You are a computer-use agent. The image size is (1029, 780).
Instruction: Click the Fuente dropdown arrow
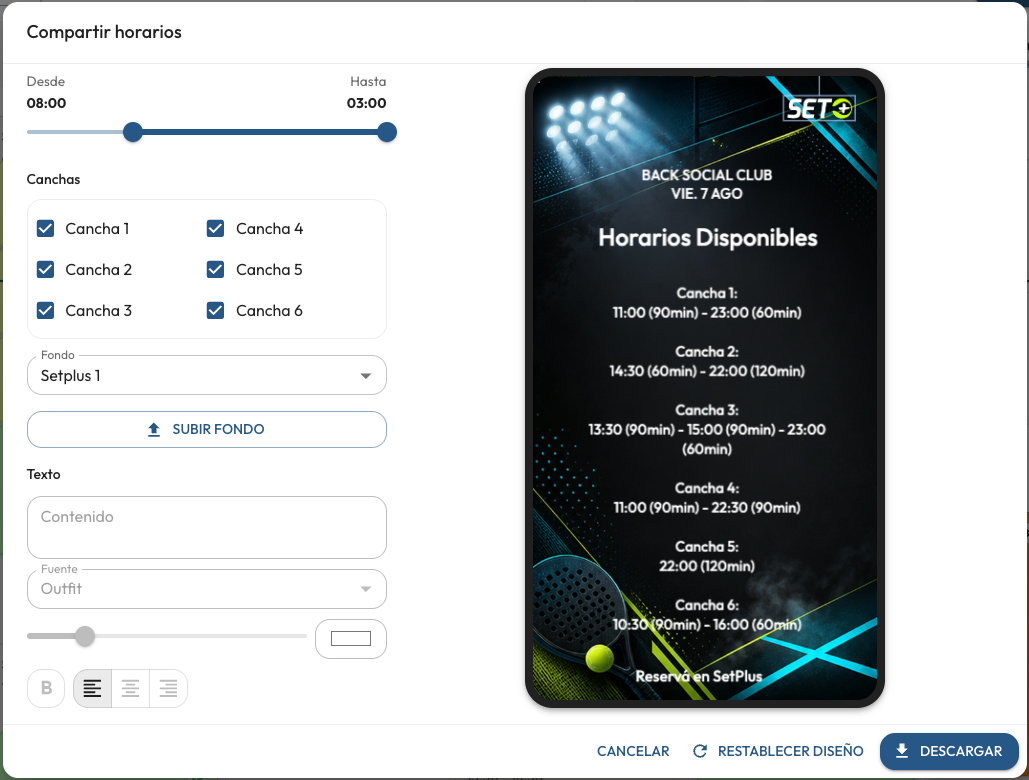click(x=366, y=589)
